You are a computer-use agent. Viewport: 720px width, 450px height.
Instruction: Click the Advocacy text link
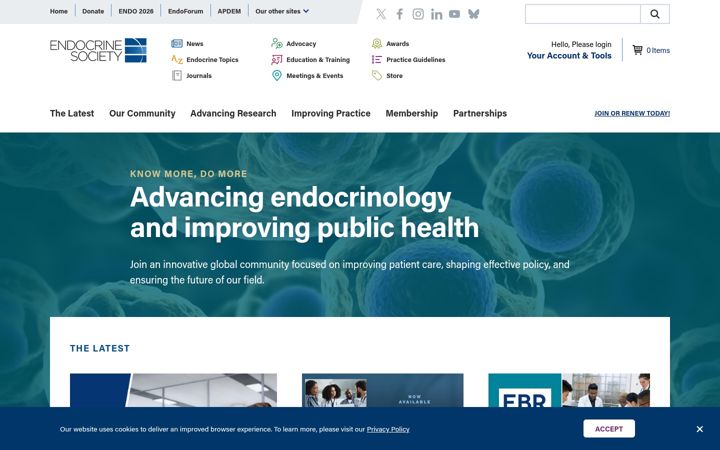(301, 44)
